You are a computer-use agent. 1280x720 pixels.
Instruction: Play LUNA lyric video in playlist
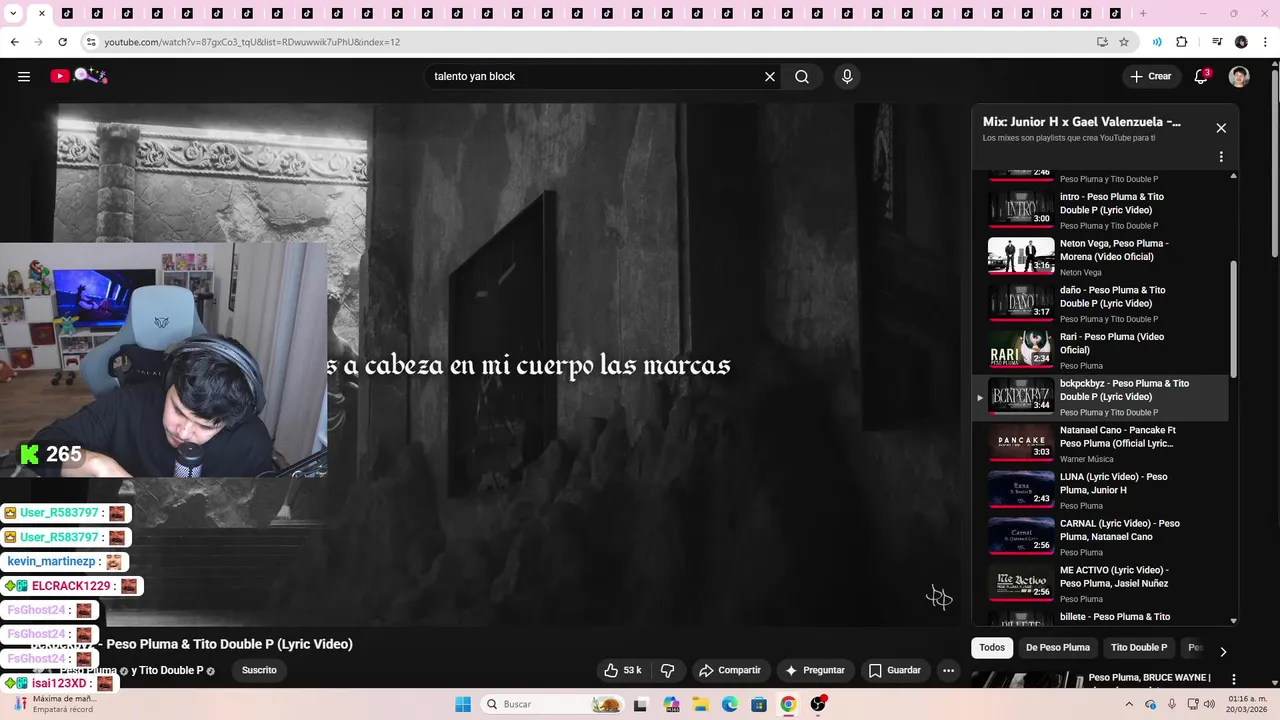[x=1100, y=490]
